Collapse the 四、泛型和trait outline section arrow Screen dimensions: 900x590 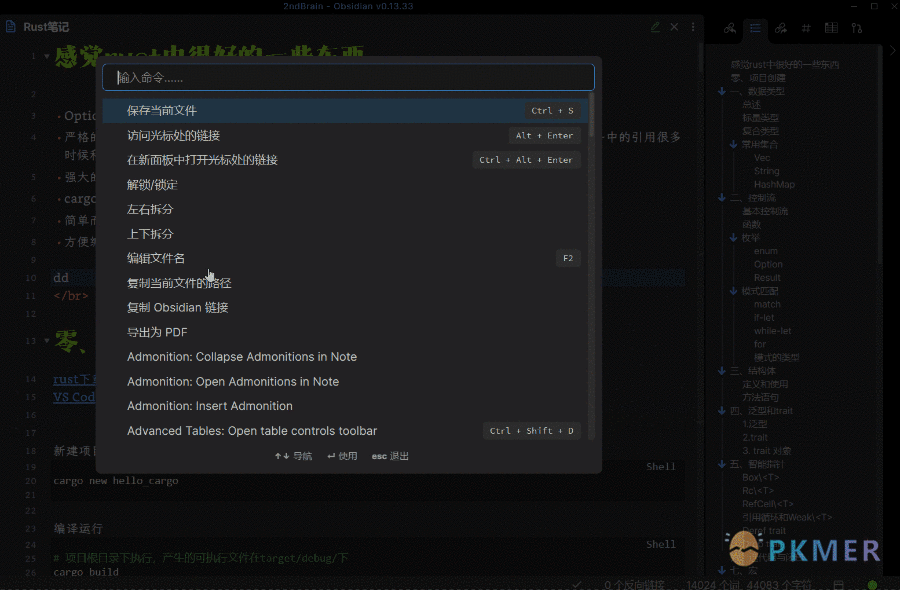click(x=722, y=411)
